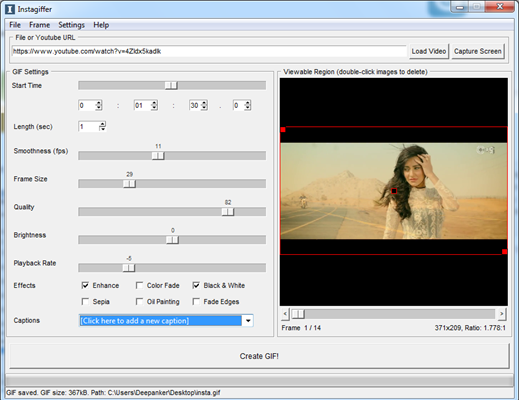Click the Load Video button
Viewport: 519px width, 400px height.
tap(429, 51)
